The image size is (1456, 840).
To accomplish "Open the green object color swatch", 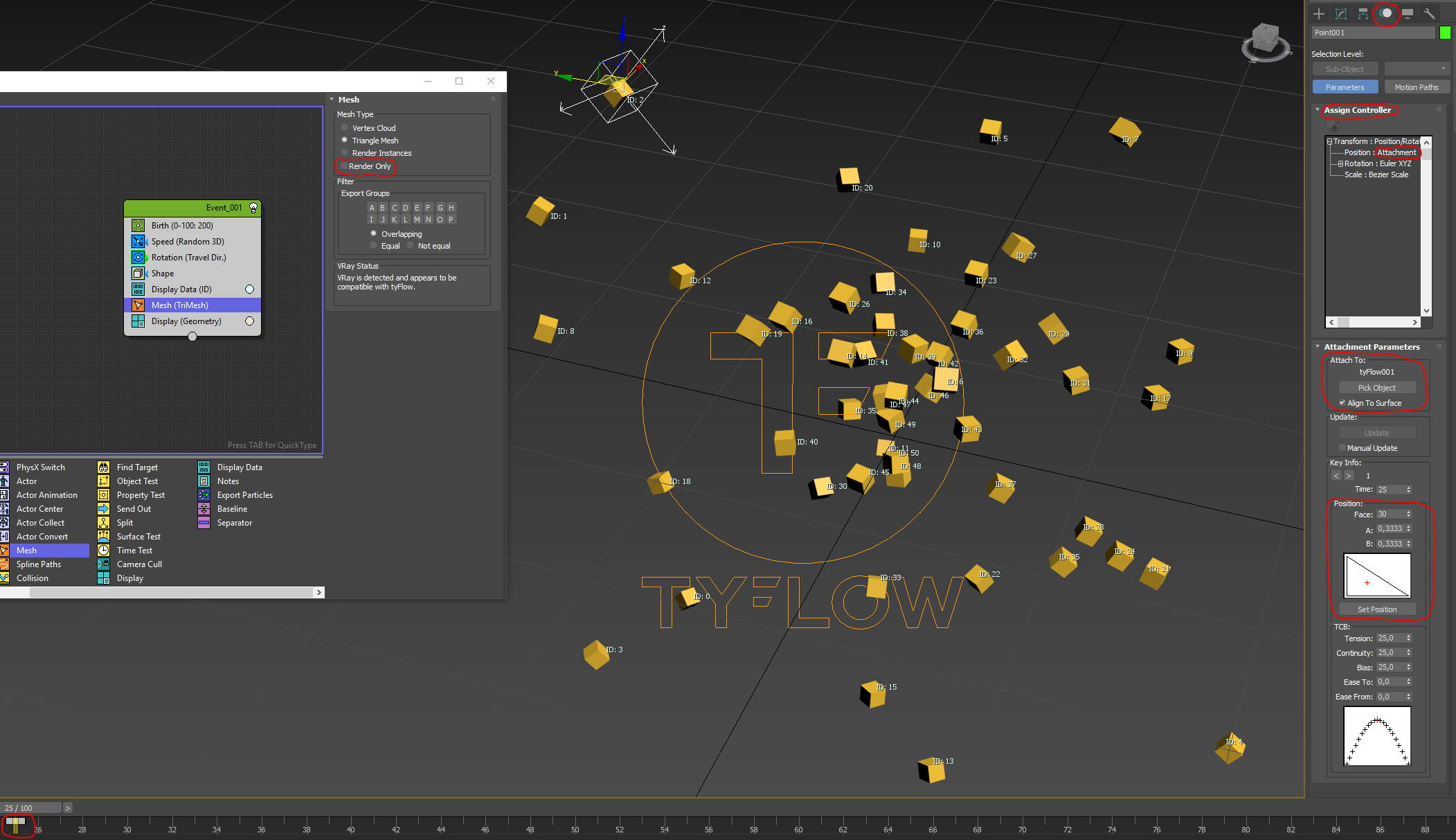I will pos(1445,33).
